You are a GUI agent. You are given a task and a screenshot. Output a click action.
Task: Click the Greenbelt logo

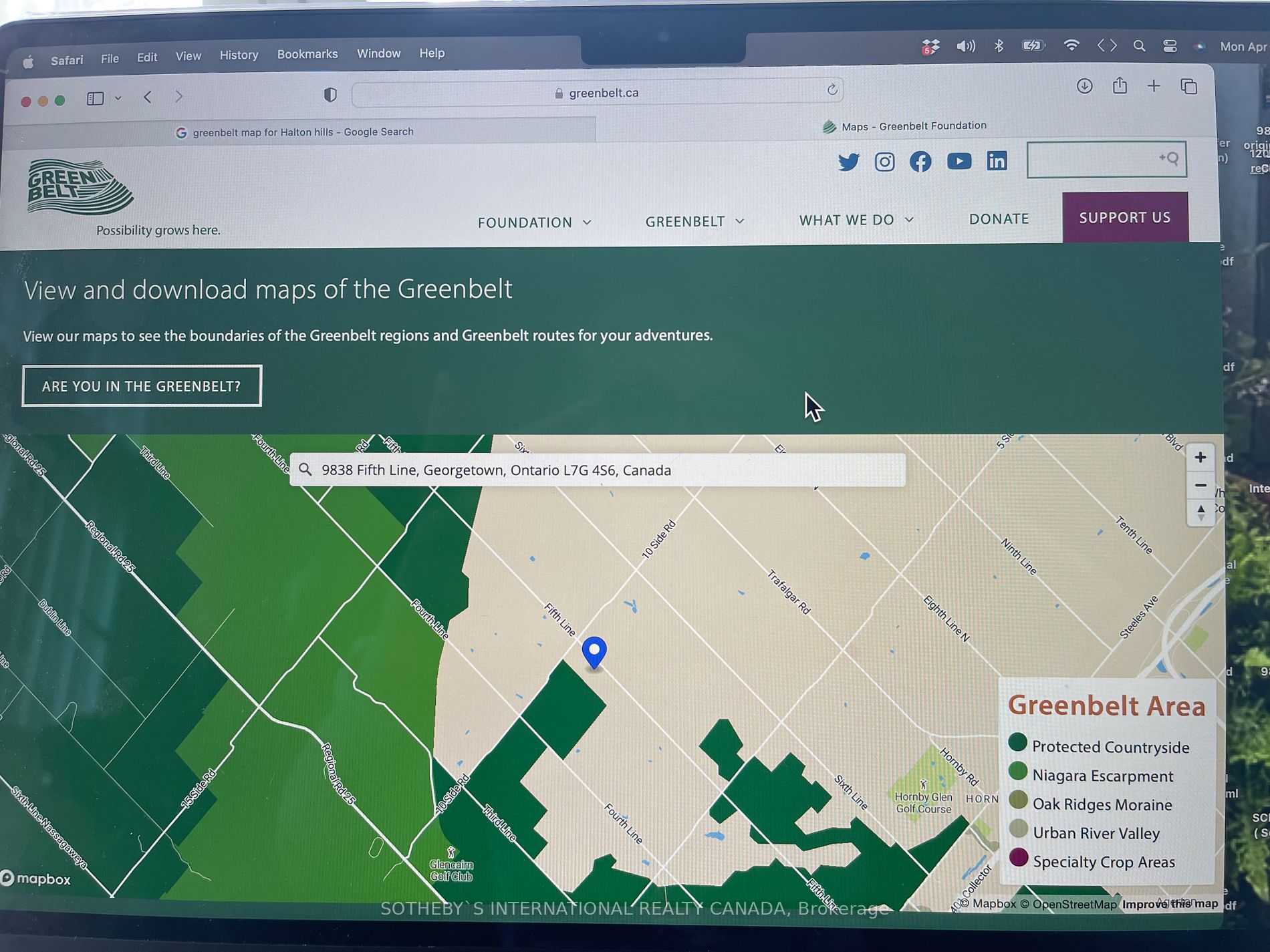point(80,187)
